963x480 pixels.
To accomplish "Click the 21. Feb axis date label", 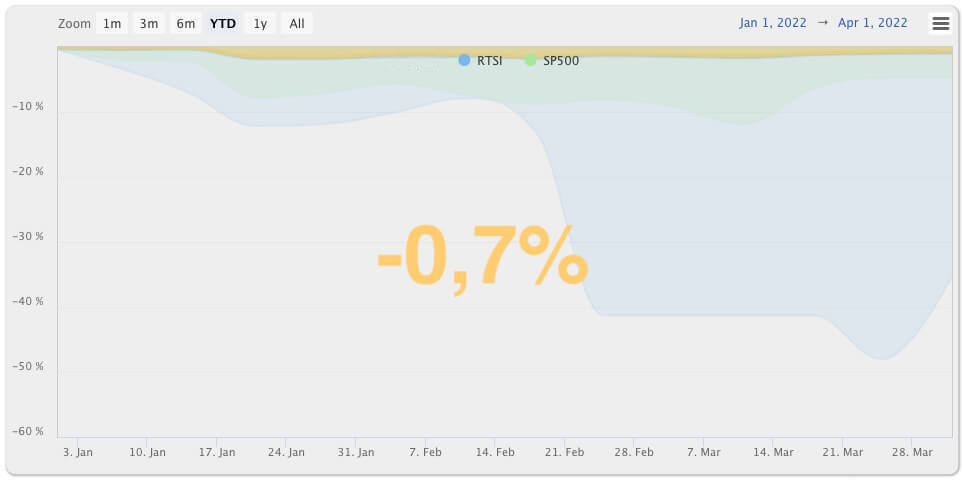I will coord(565,452).
